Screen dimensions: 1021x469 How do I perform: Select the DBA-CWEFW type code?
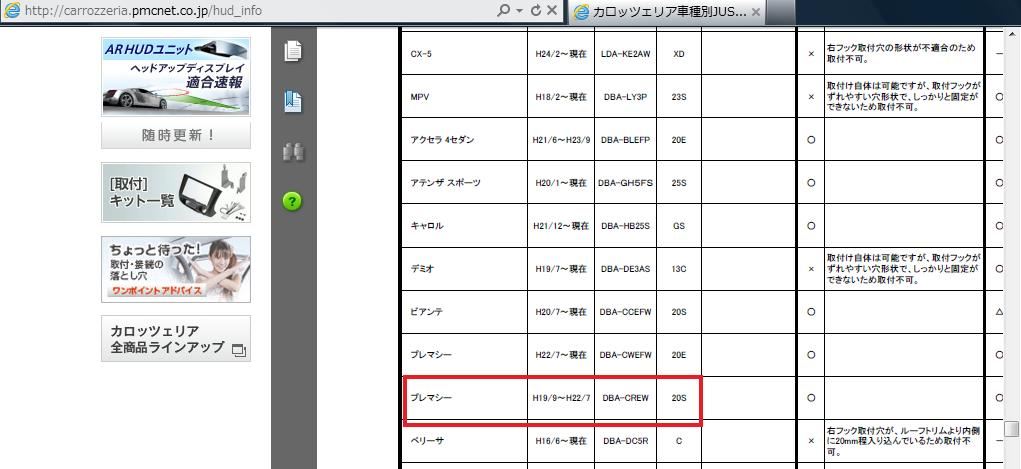(x=626, y=354)
